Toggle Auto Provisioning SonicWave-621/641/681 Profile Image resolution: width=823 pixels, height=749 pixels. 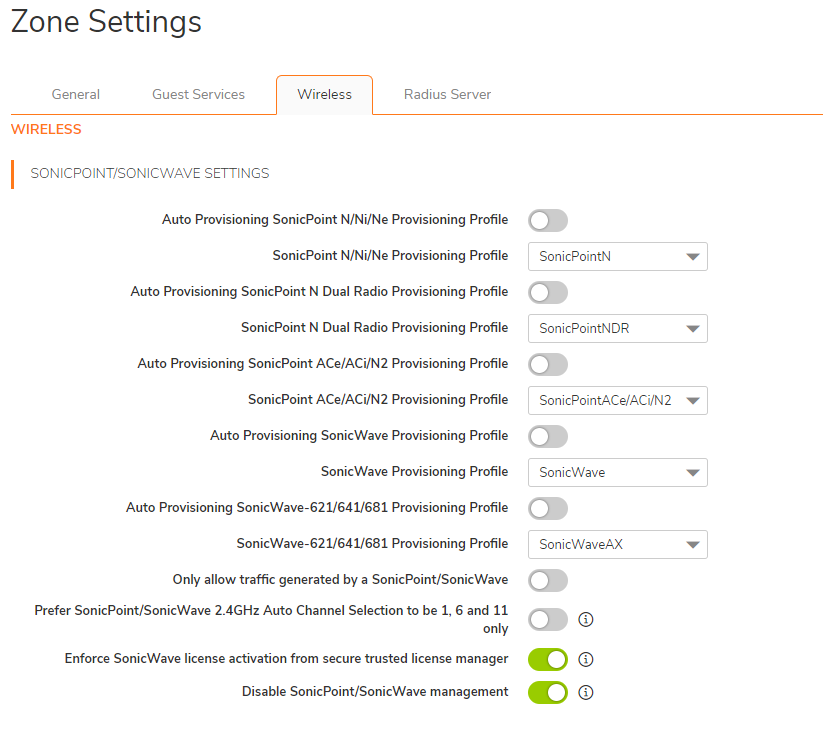pyautogui.click(x=548, y=508)
